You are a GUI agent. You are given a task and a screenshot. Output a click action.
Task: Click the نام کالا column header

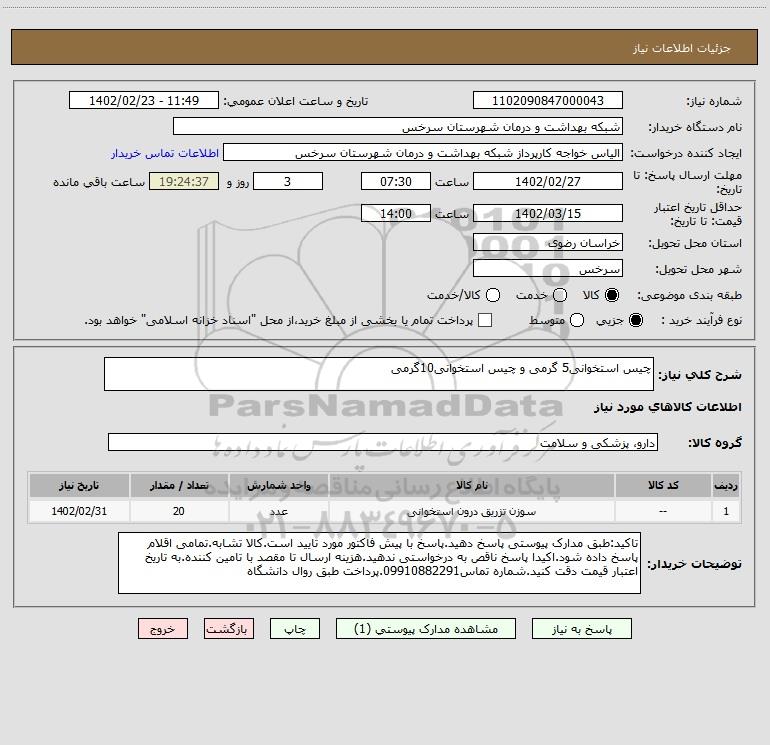471,485
